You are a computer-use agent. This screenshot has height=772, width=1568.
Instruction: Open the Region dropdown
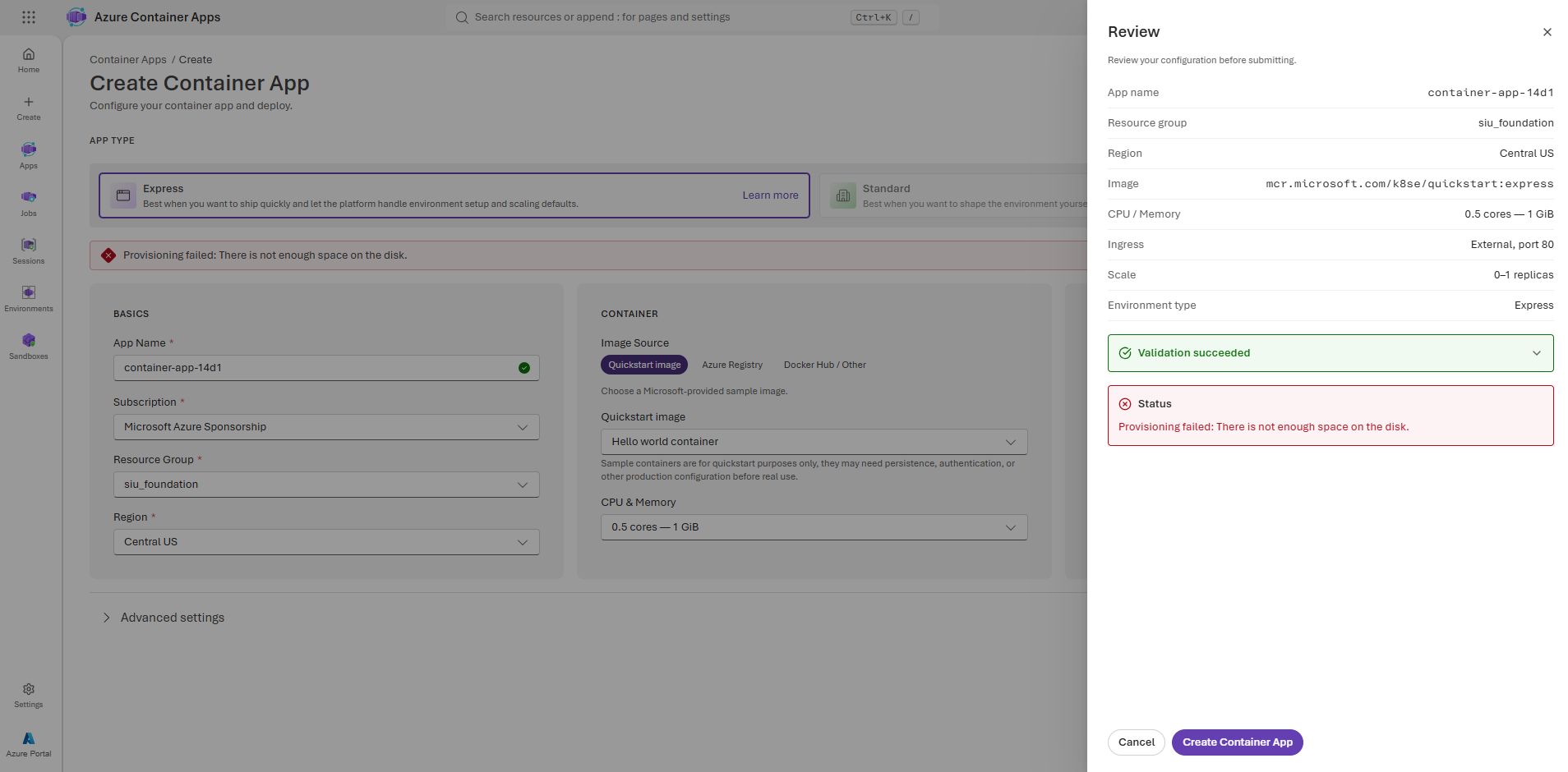(326, 542)
